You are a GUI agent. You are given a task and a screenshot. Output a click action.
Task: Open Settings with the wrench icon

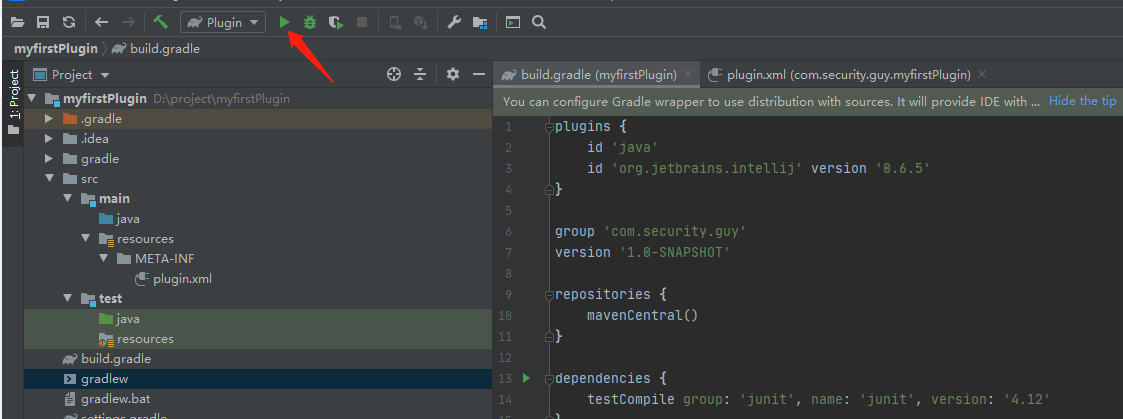453,23
